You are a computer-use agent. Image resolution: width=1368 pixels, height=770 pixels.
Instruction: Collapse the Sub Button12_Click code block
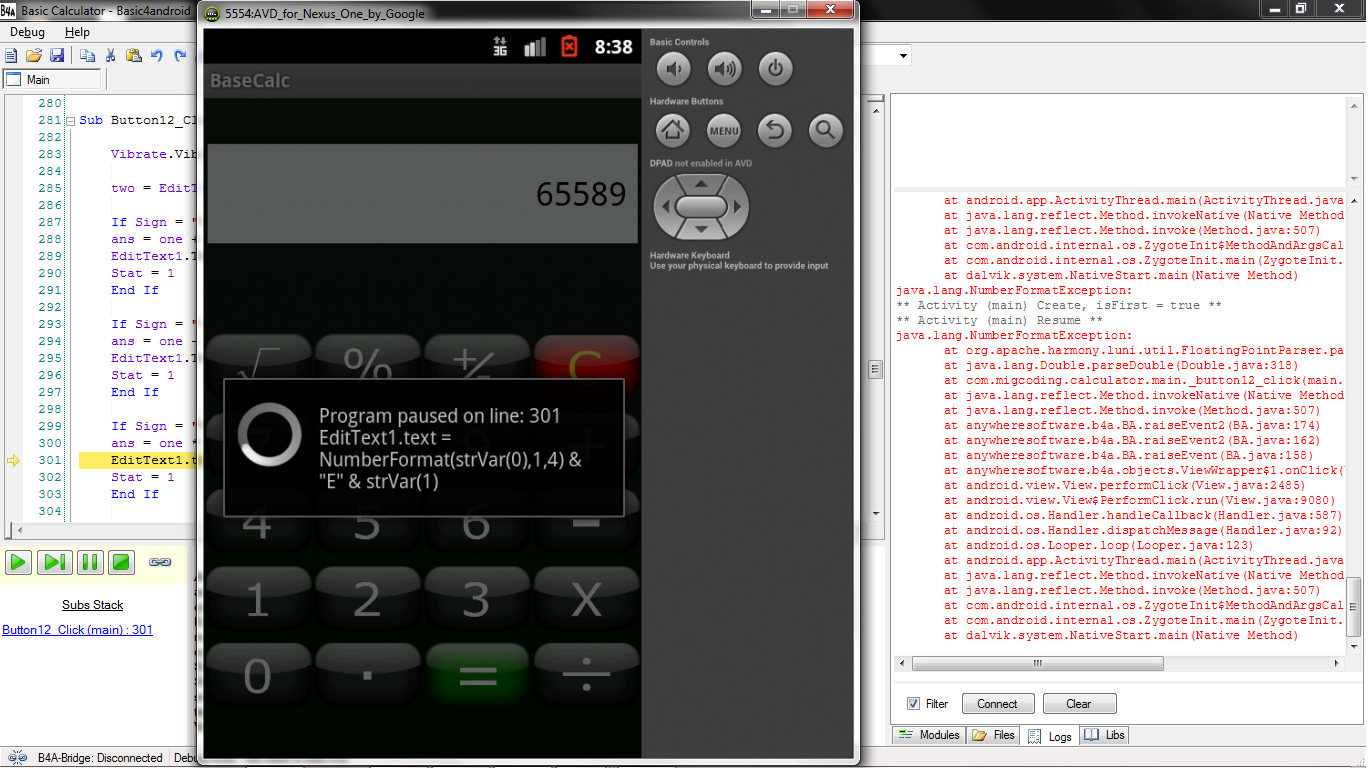(x=70, y=121)
